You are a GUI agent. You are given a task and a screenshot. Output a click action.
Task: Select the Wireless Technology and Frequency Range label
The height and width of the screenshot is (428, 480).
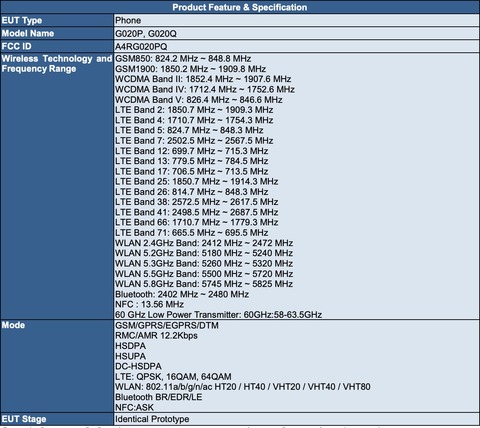coord(57,64)
